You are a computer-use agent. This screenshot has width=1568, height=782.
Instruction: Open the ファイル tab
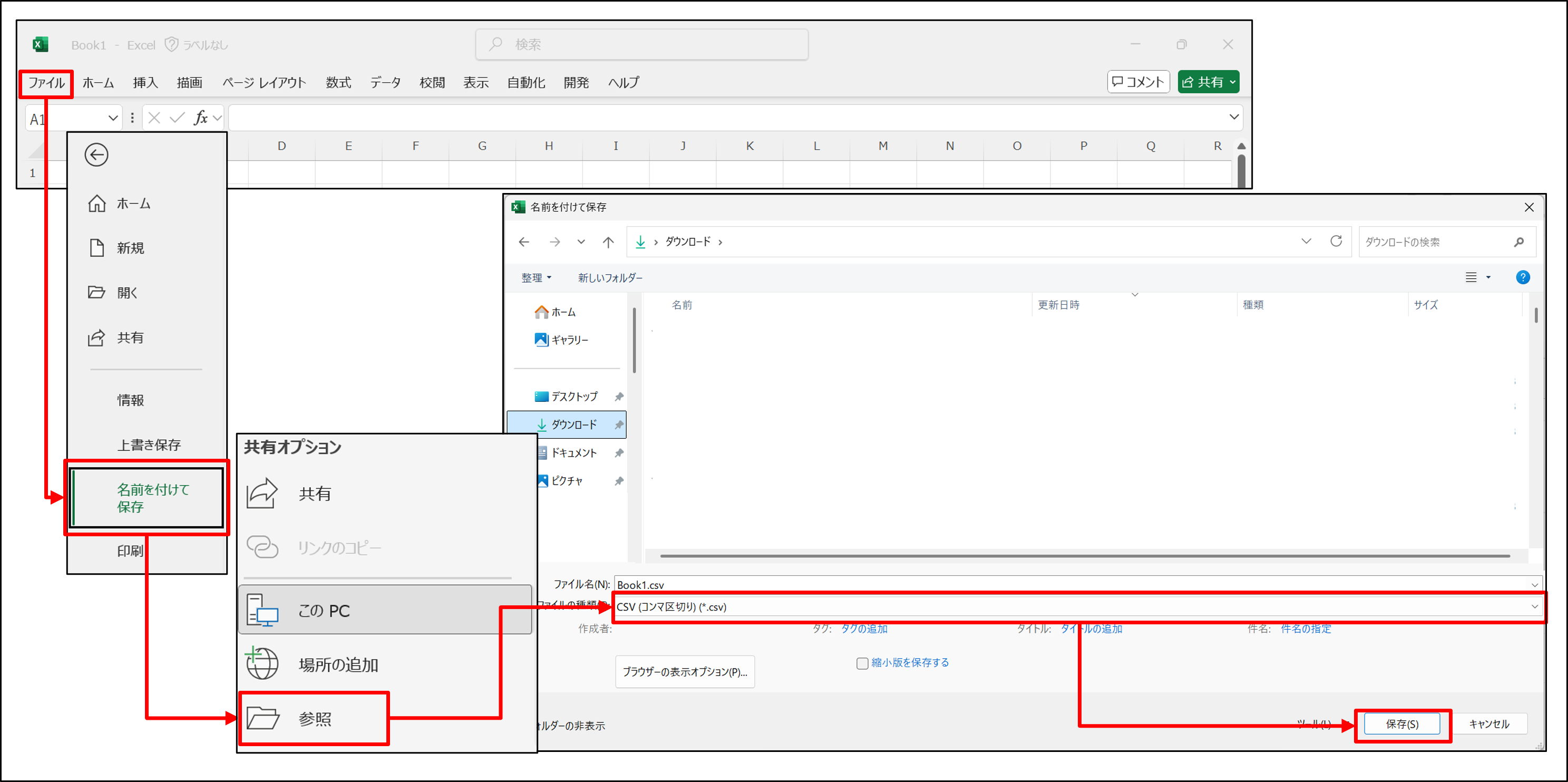(x=46, y=83)
